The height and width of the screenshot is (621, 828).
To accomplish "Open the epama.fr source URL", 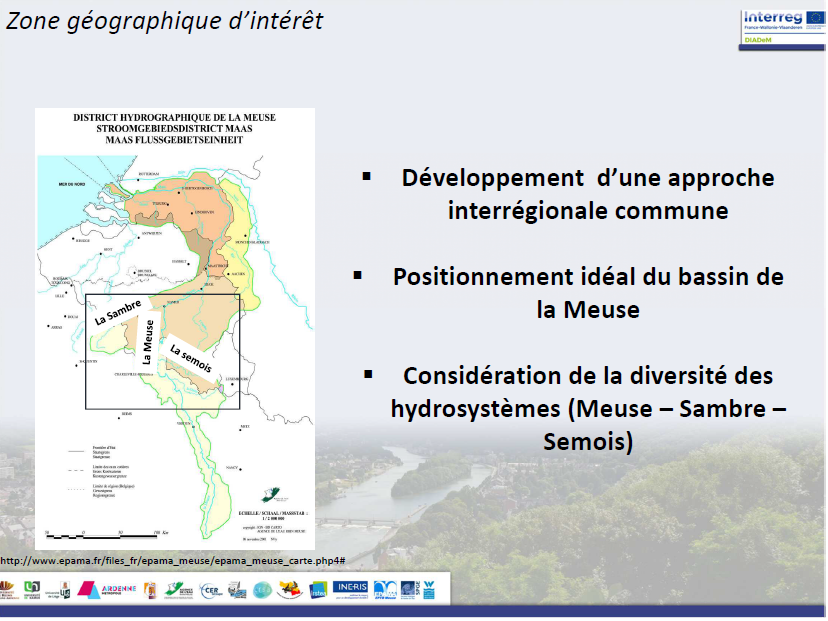I will coord(173,561).
